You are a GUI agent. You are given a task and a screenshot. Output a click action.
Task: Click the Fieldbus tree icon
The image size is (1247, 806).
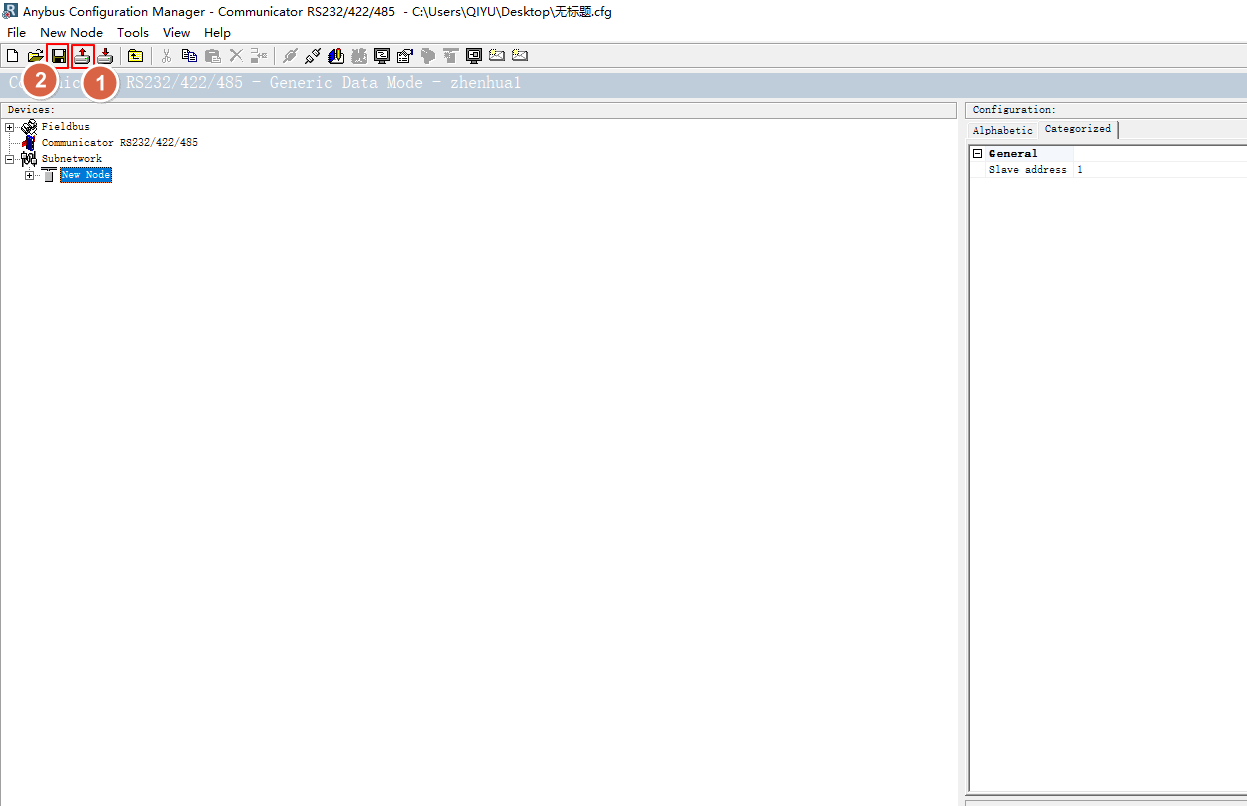(29, 127)
